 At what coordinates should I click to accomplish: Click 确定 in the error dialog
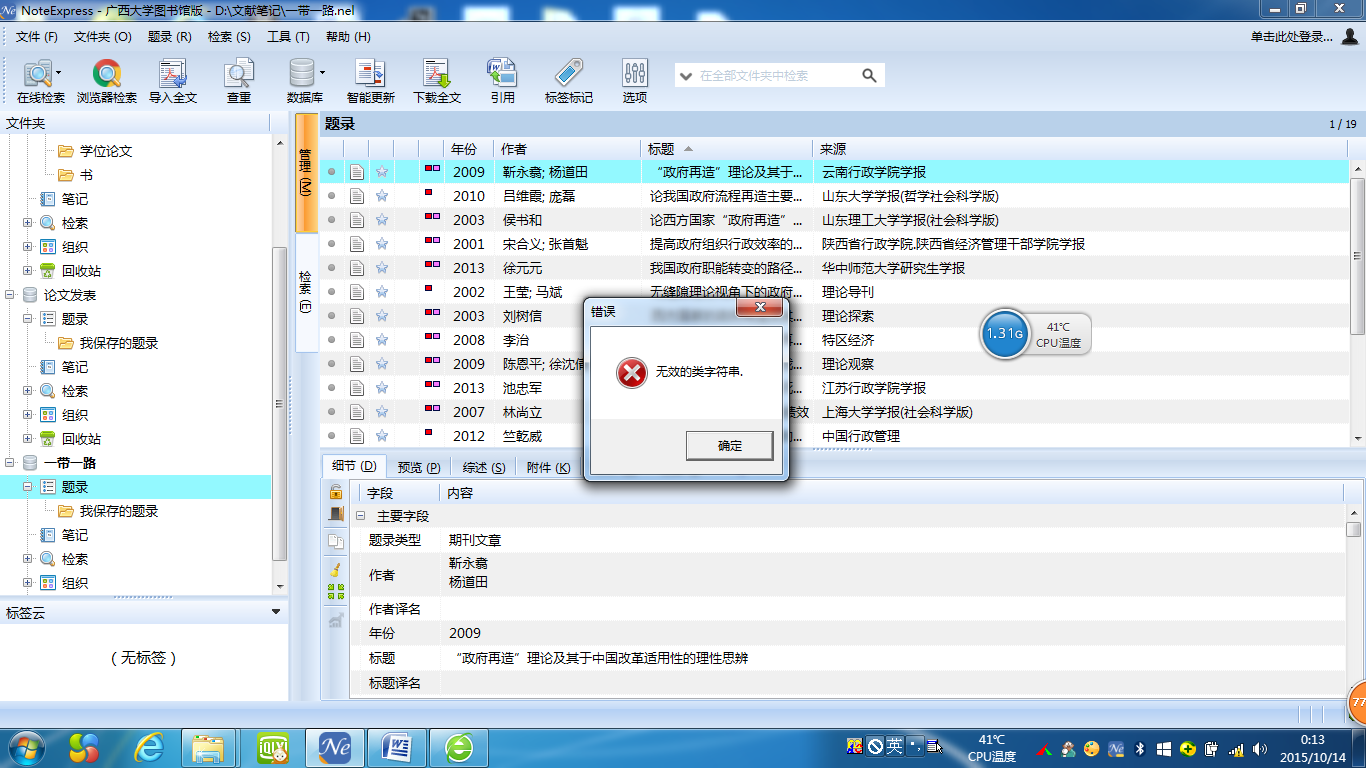tap(730, 446)
